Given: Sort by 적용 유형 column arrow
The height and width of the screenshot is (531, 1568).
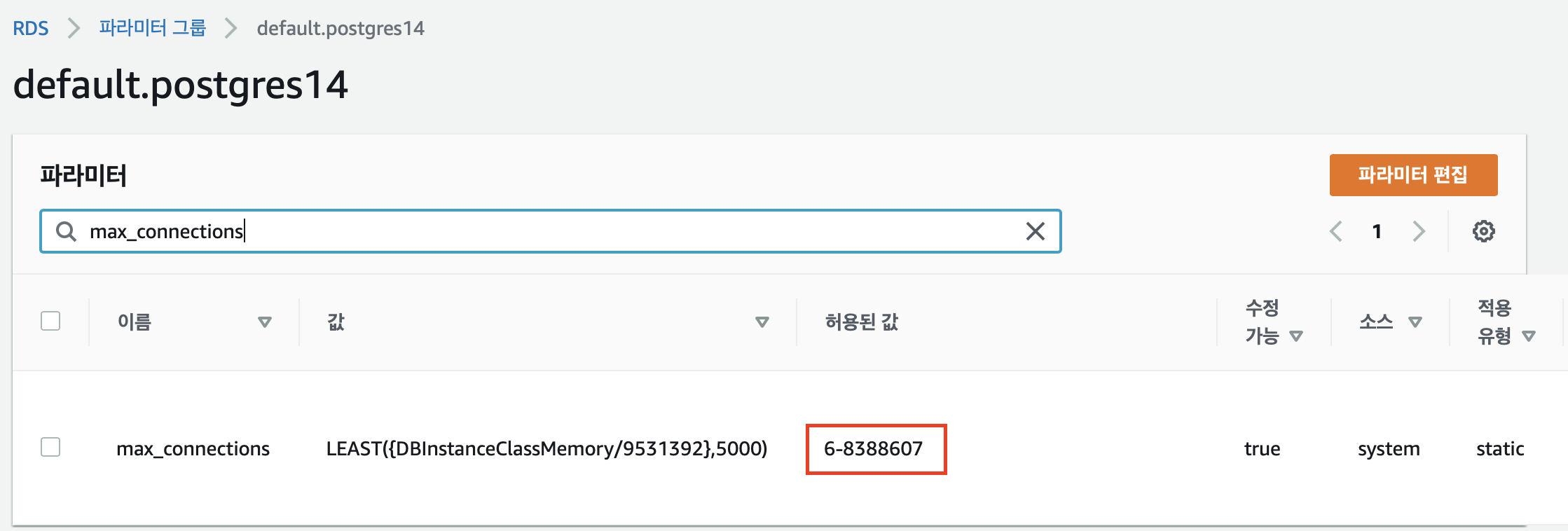Looking at the screenshot, I should tap(1529, 336).
